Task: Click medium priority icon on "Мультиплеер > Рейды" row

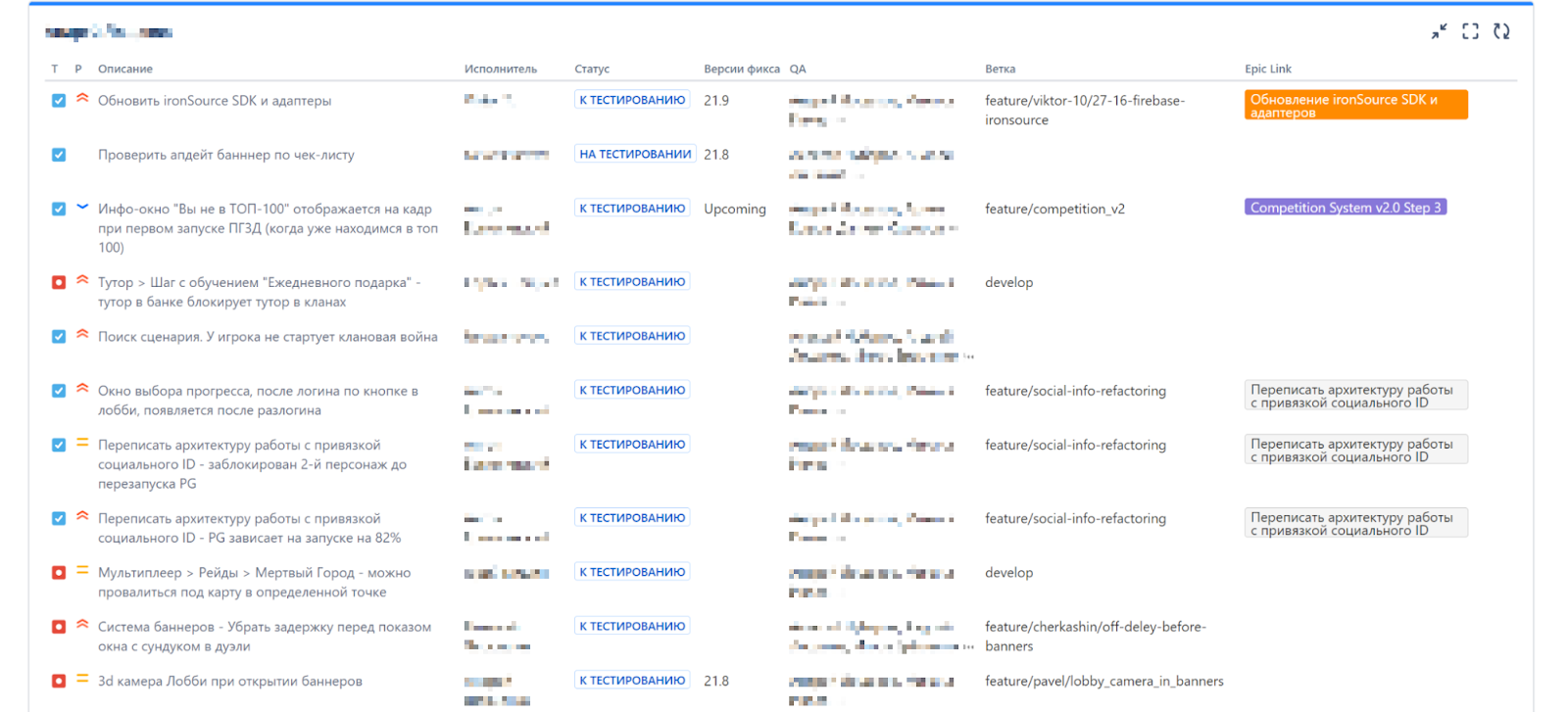Action: (82, 571)
